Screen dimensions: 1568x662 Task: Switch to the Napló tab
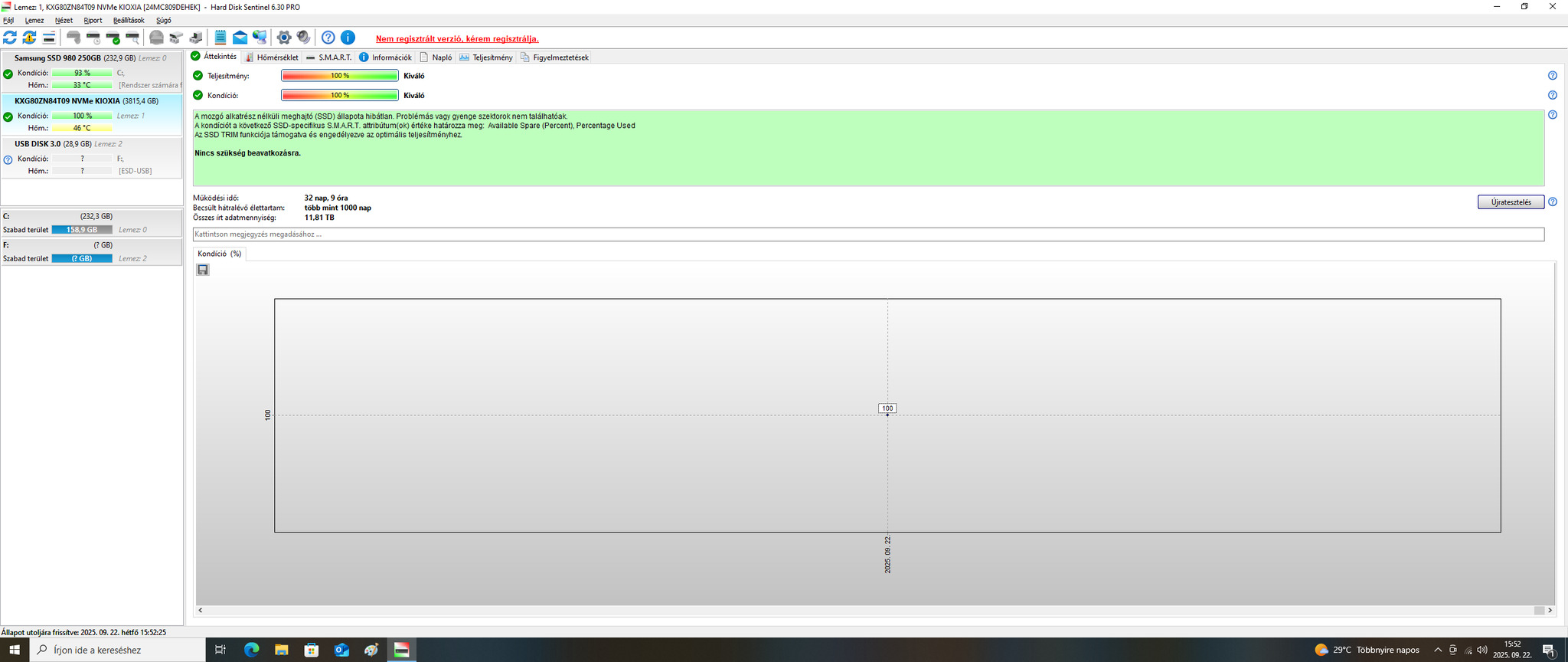436,57
